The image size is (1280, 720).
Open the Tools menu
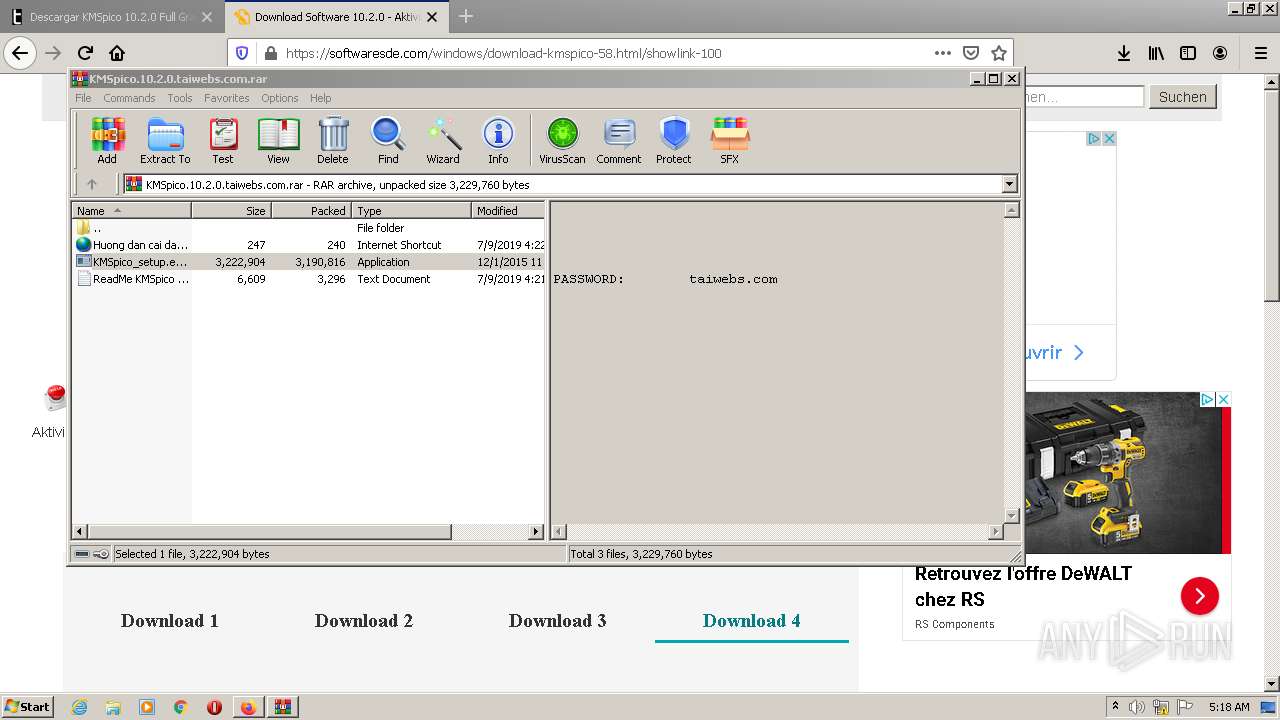click(x=180, y=98)
